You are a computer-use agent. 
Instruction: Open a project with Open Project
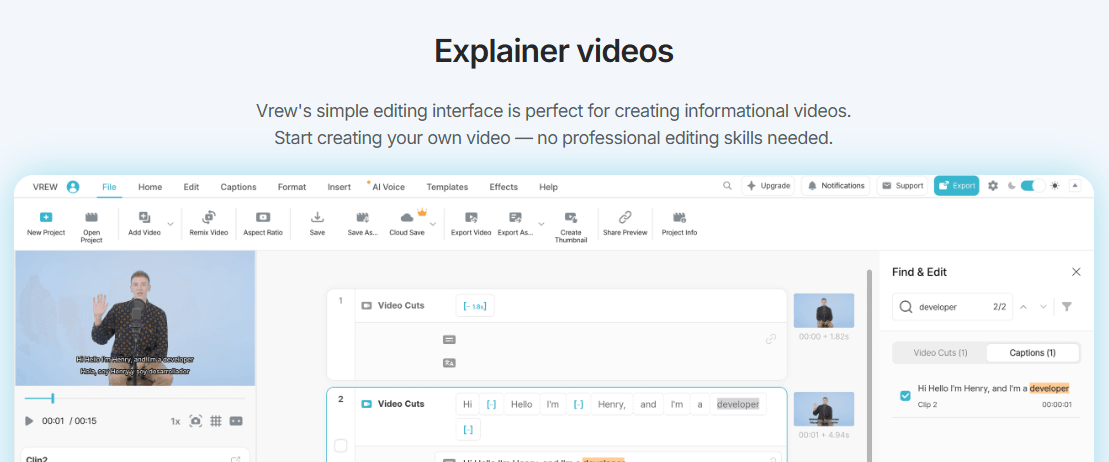click(91, 218)
